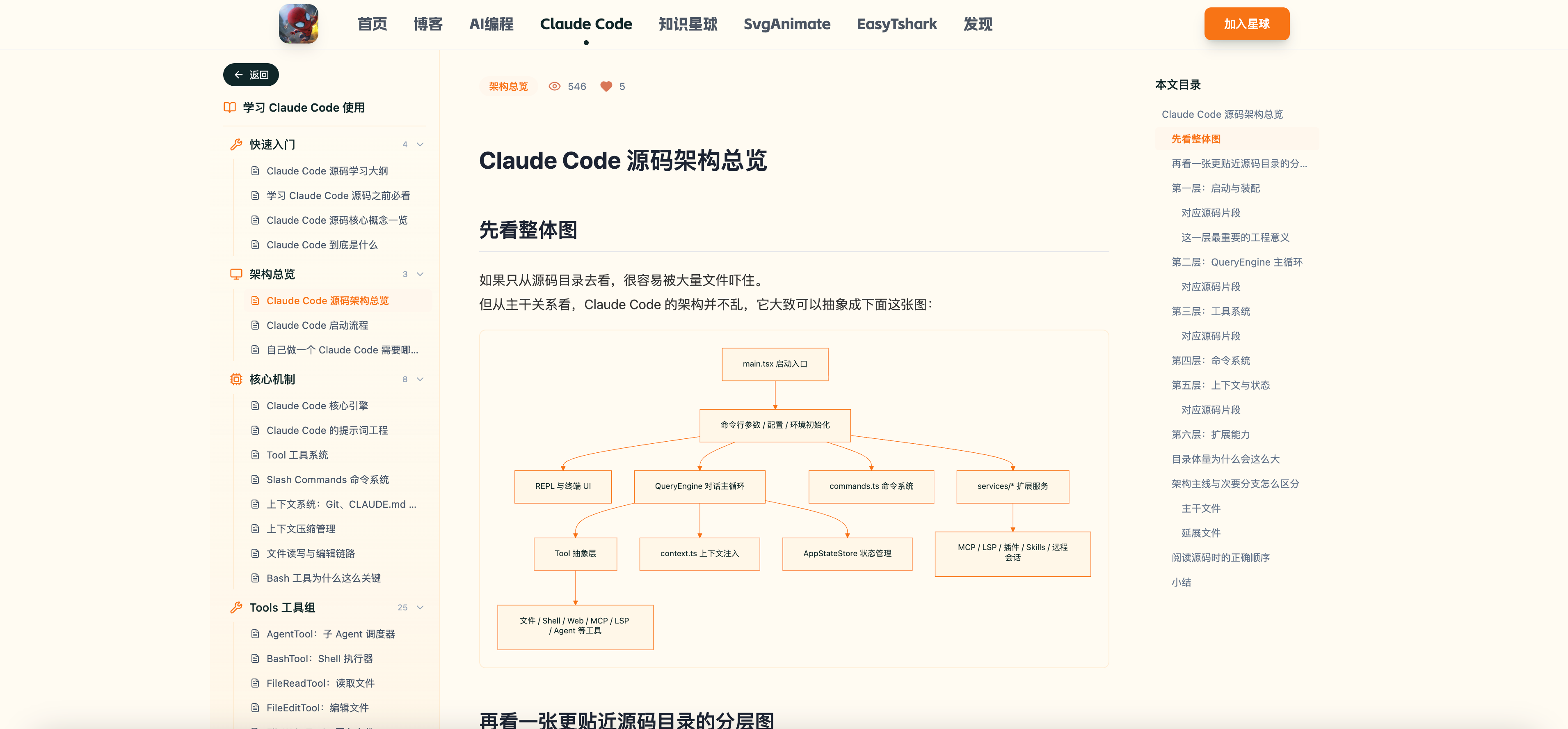The image size is (1568, 729).
Task: Collapse the 核心机制 section chevron
Action: [x=420, y=379]
